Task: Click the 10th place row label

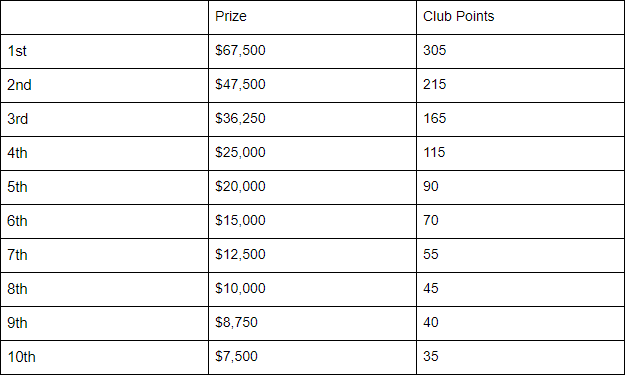Action: click(104, 357)
